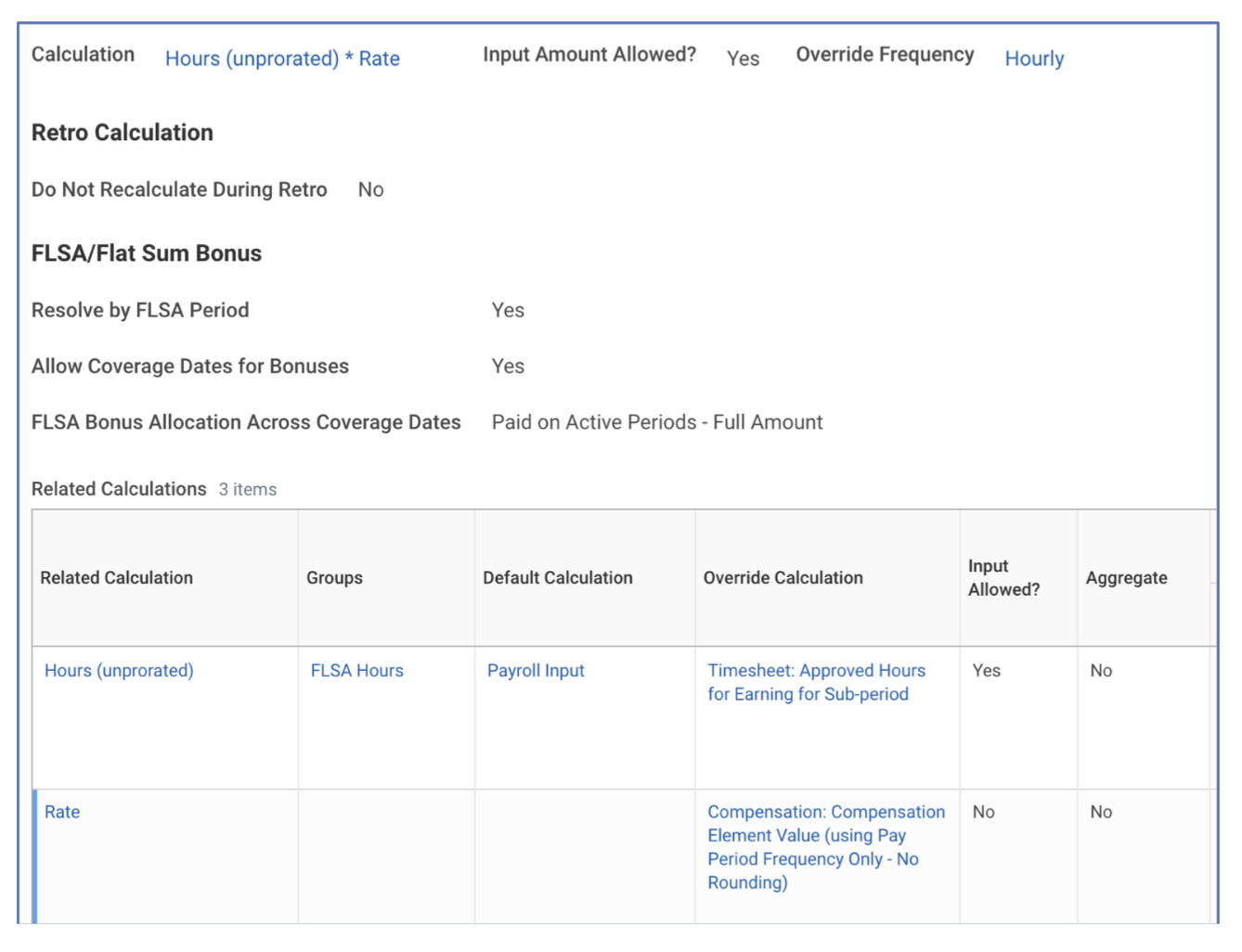Open the FLSA Hours group link
The image size is (1242, 952).
pos(357,670)
